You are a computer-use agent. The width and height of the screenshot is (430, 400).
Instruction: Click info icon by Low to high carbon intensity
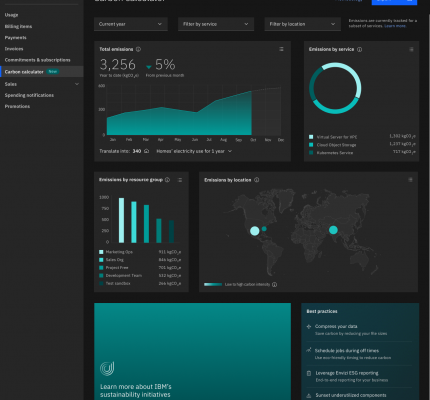(274, 284)
